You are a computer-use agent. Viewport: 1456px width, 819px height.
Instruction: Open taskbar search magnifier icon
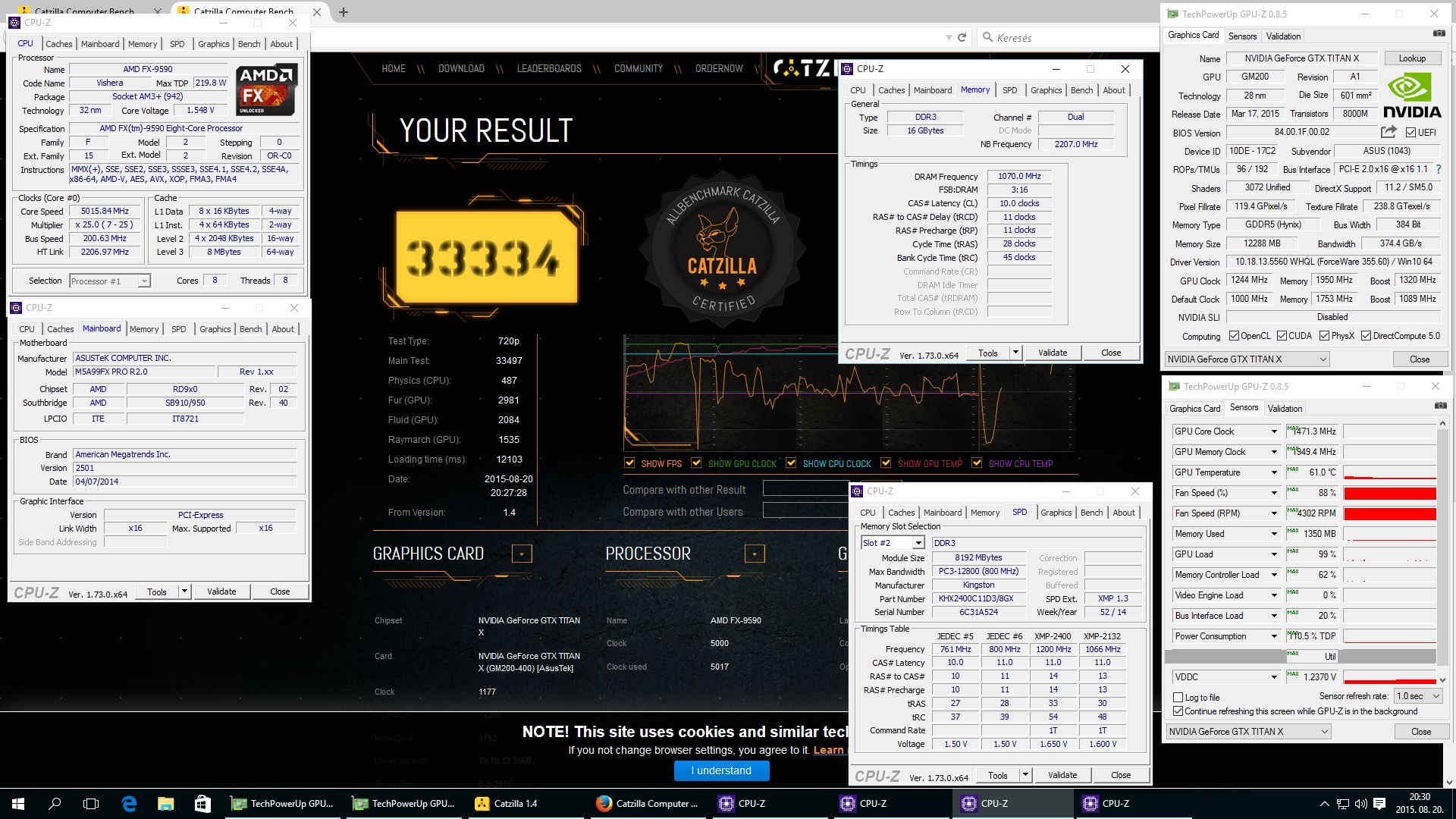pos(55,803)
